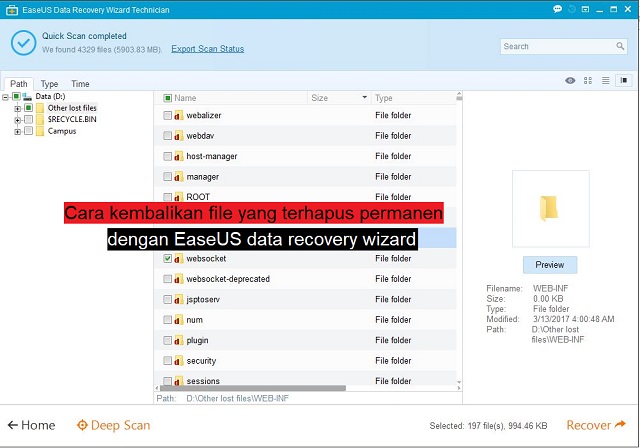Check the $RECYCLE.BIN tree checkbox
The width and height of the screenshot is (640, 448).
tap(28, 120)
